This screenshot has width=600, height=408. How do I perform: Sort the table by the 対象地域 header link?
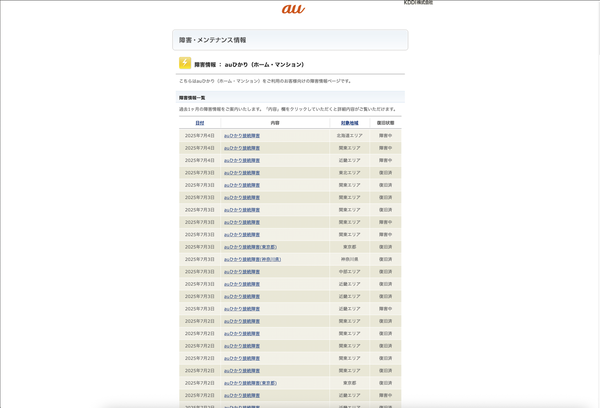pos(349,123)
